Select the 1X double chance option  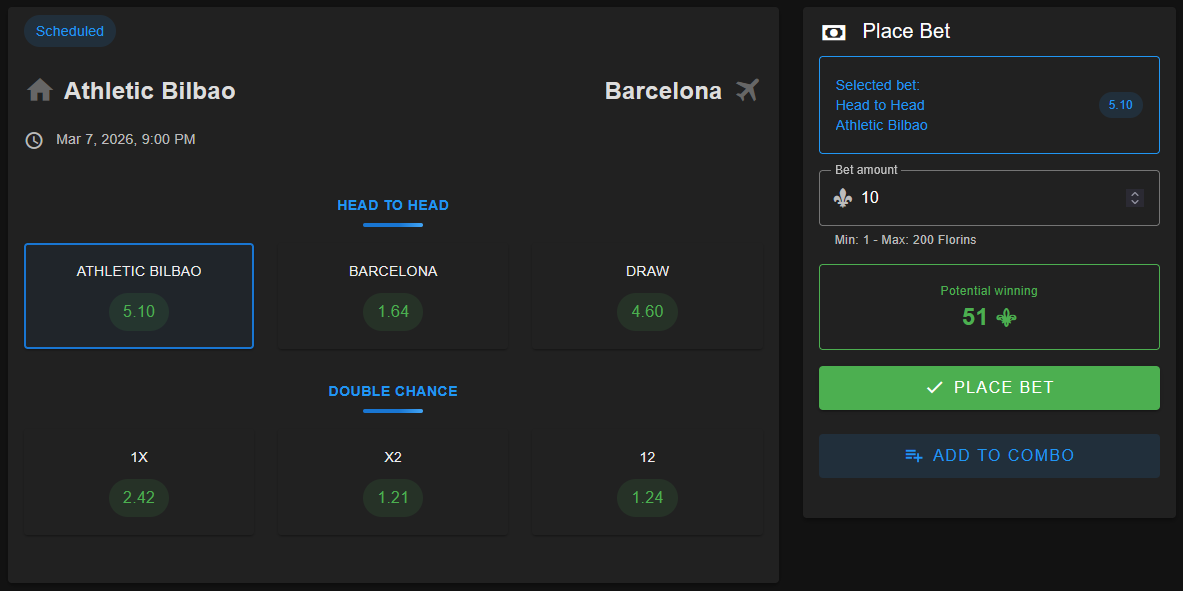pos(139,480)
